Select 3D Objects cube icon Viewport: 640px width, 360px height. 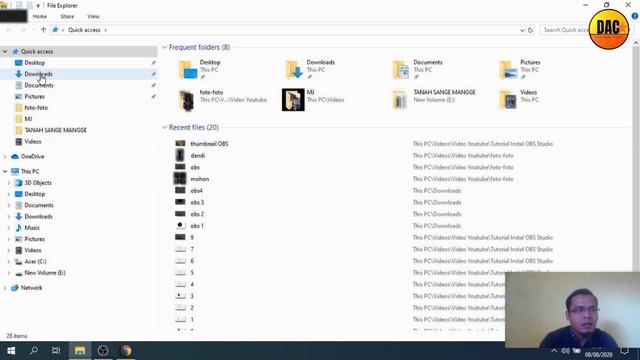[18, 183]
